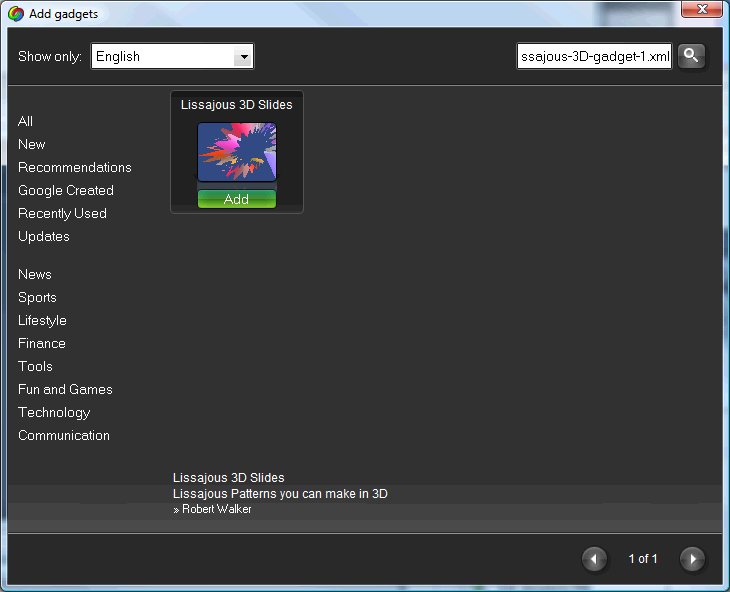The height and width of the screenshot is (592, 730).
Task: Click inside the gadget search field
Action: pyautogui.click(x=595, y=56)
